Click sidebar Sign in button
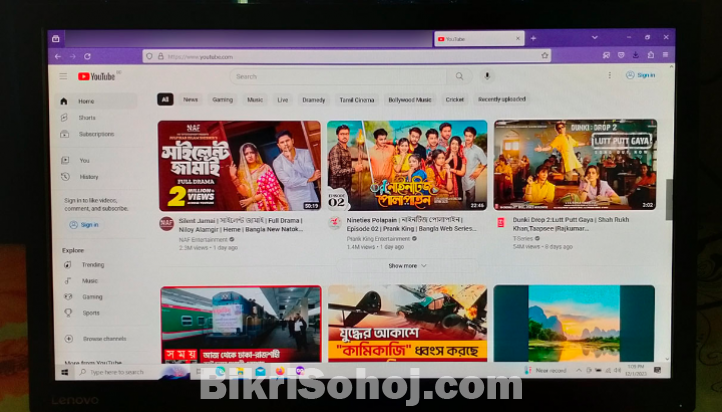This screenshot has width=722, height=412. pos(84,225)
